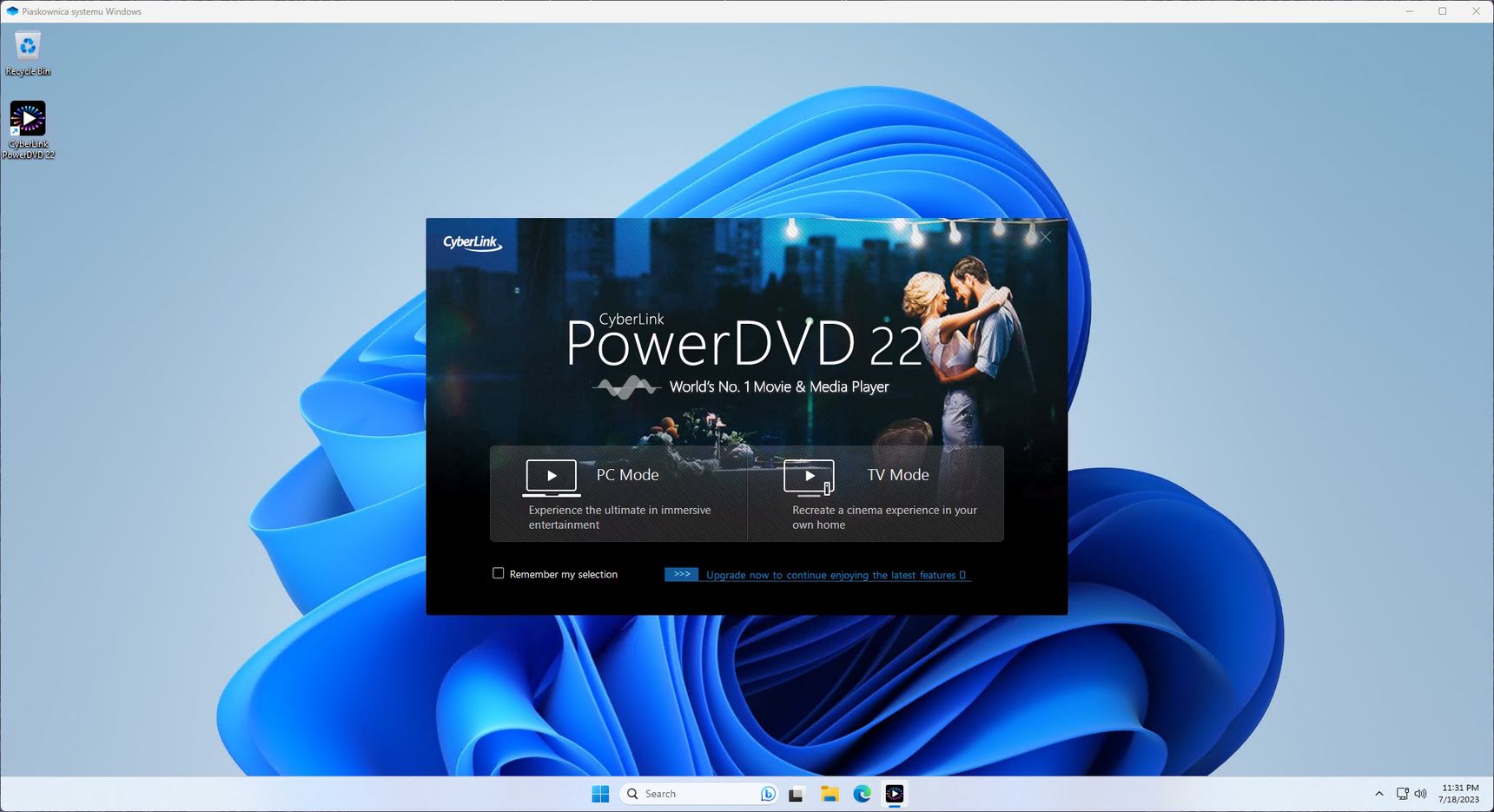This screenshot has height=812, width=1494.
Task: Open File Explorer from taskbar
Action: pyautogui.click(x=830, y=794)
